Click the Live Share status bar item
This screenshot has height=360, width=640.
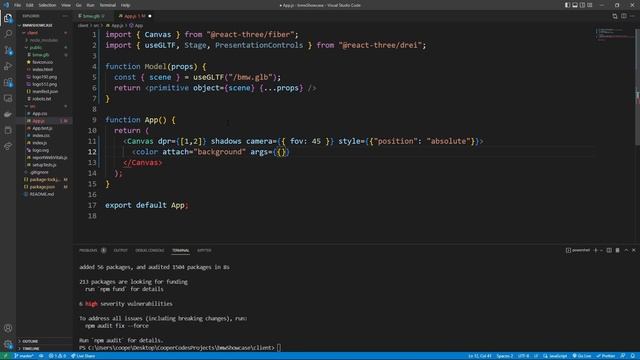point(83,356)
